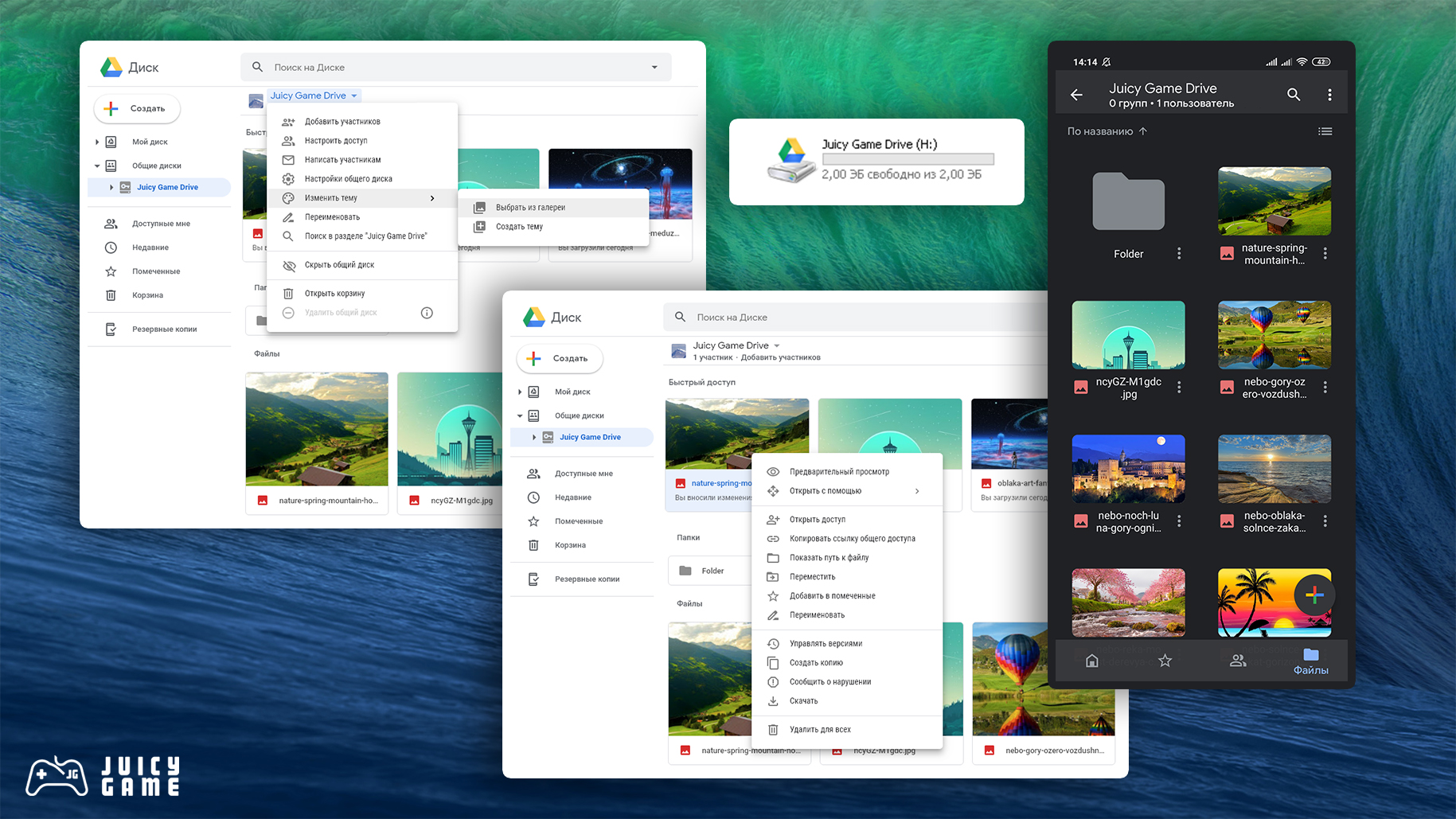The height and width of the screenshot is (819, 1456).
Task: Tap the search icon in mobile Drive header
Action: (1294, 95)
